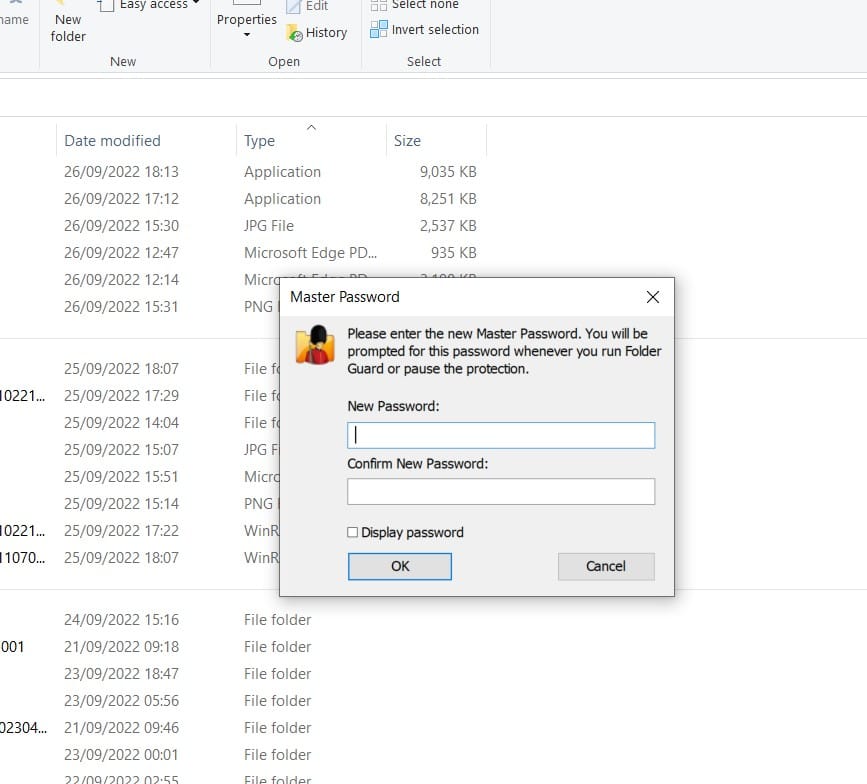Select the item modified 25/09/2022 15:14
Image resolution: width=867 pixels, height=784 pixels.
[x=139, y=504]
